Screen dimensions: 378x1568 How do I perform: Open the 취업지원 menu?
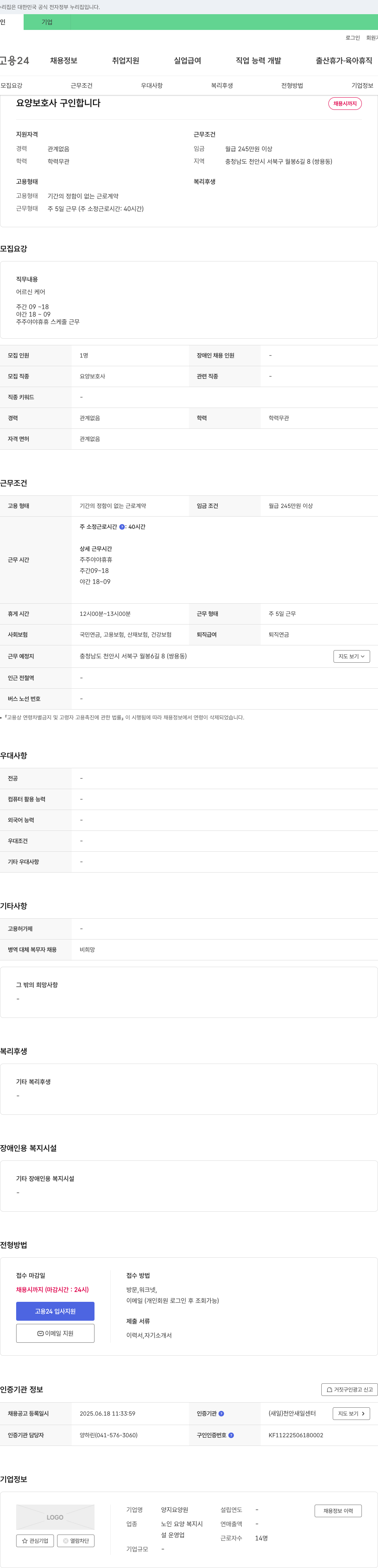pos(125,60)
